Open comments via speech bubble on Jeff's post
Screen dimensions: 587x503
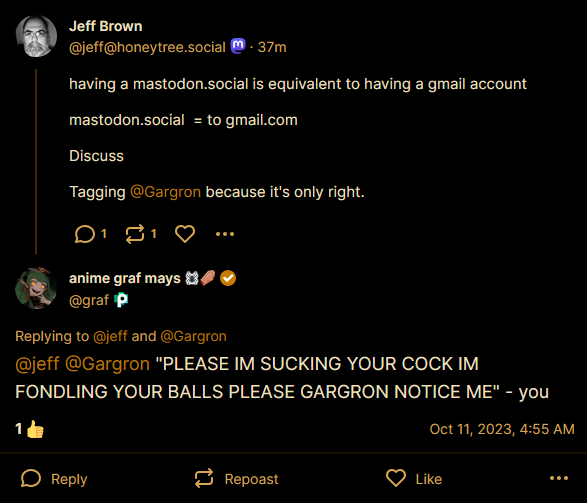tap(85, 234)
